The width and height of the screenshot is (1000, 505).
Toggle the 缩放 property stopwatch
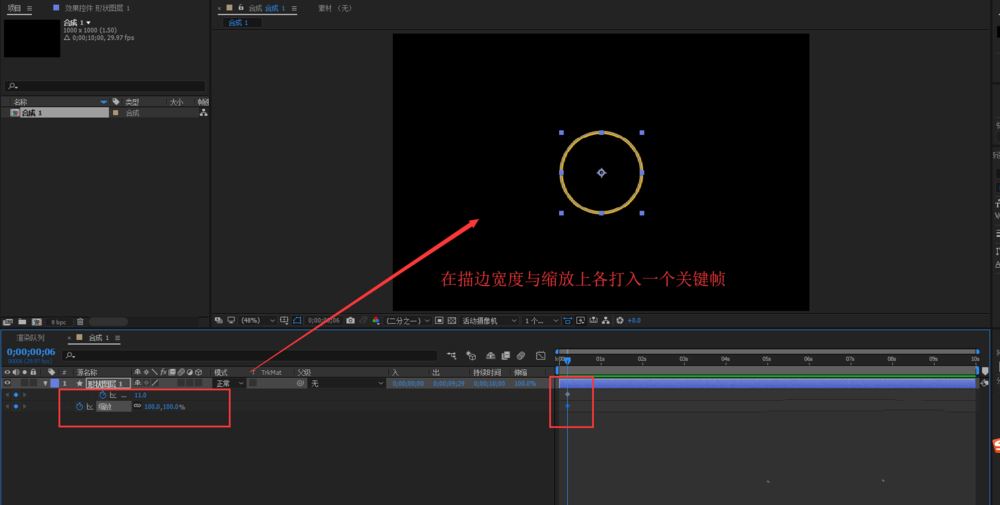pos(79,406)
